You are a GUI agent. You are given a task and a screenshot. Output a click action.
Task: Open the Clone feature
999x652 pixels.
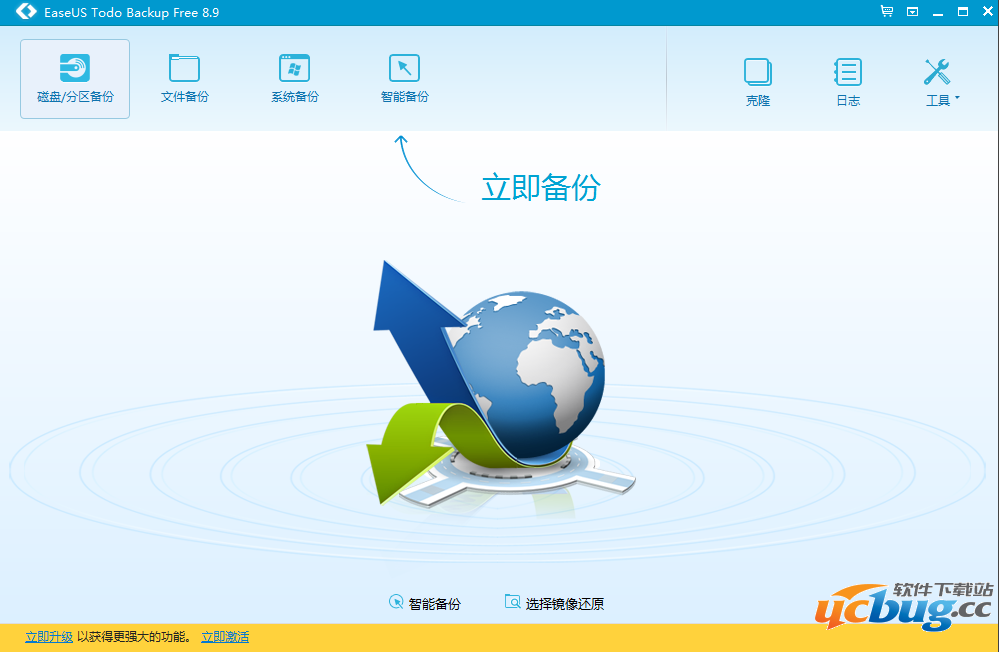click(757, 78)
